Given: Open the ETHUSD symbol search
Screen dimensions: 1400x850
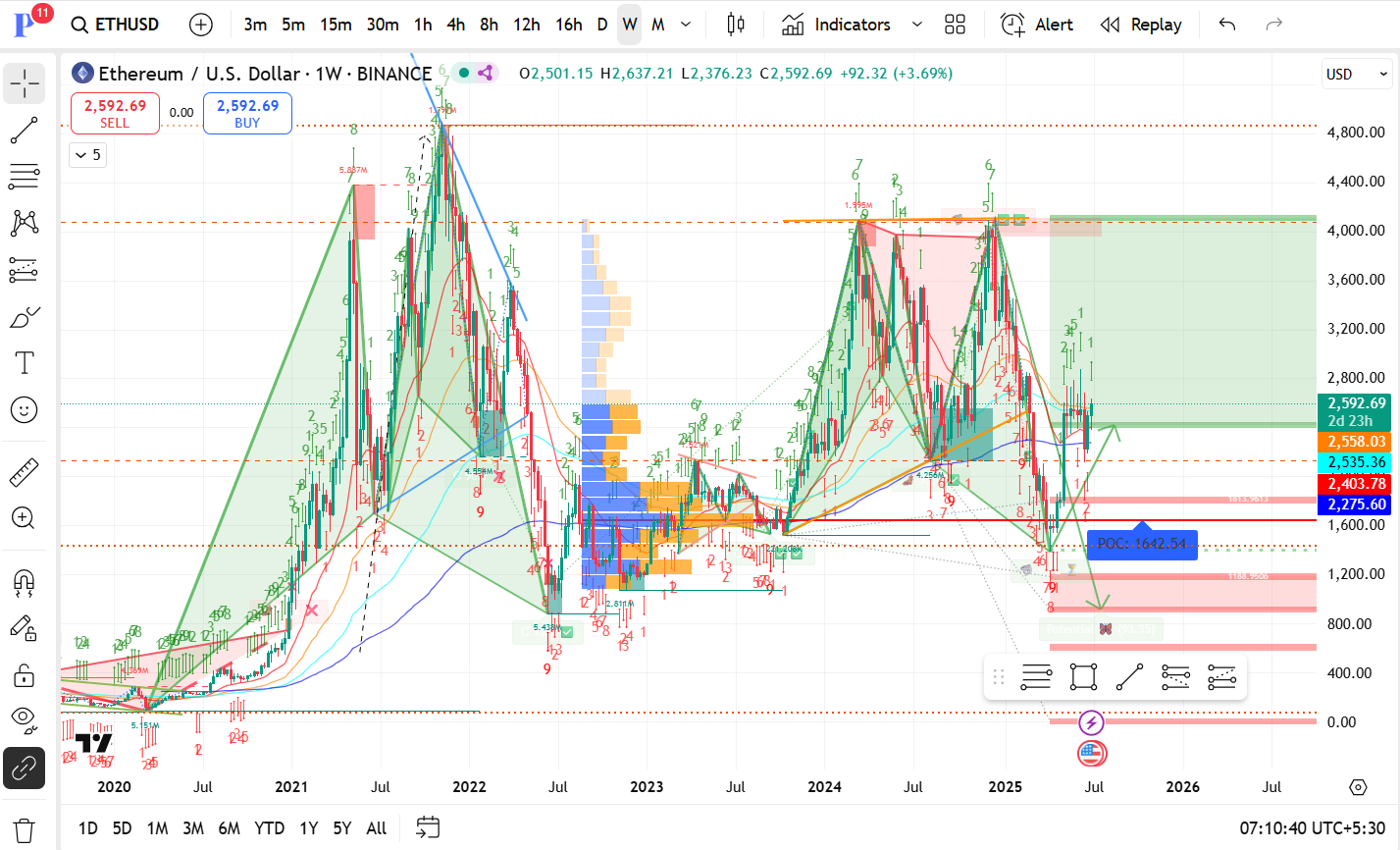Looking at the screenshot, I should click(x=116, y=25).
